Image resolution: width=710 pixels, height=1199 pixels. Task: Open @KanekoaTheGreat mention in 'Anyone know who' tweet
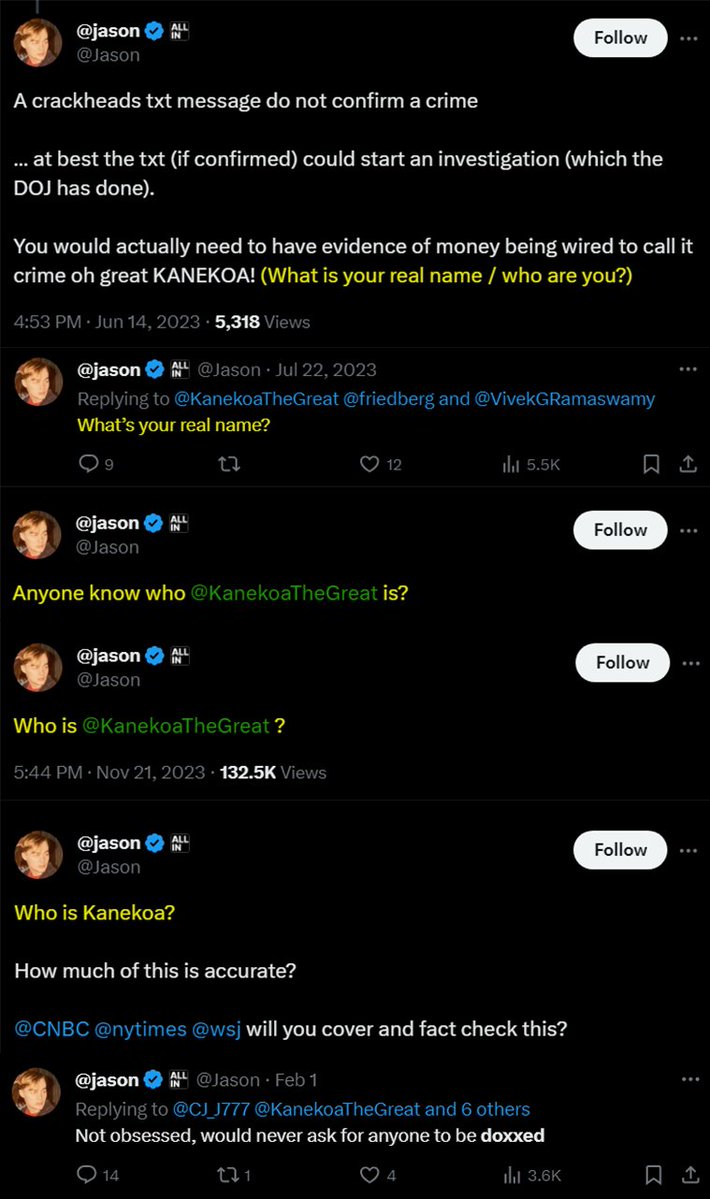tap(284, 593)
